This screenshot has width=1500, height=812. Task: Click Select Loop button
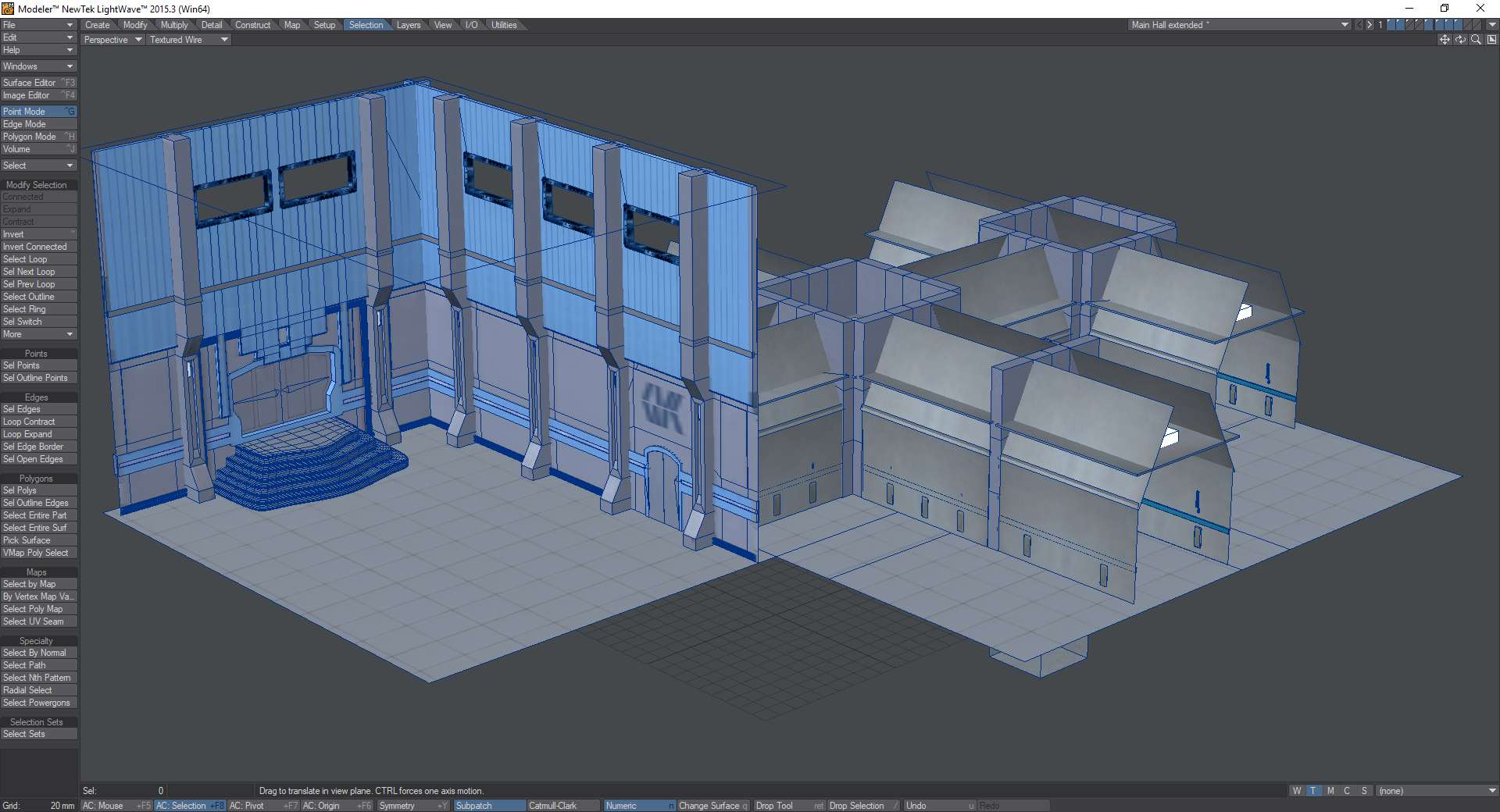coord(38,259)
